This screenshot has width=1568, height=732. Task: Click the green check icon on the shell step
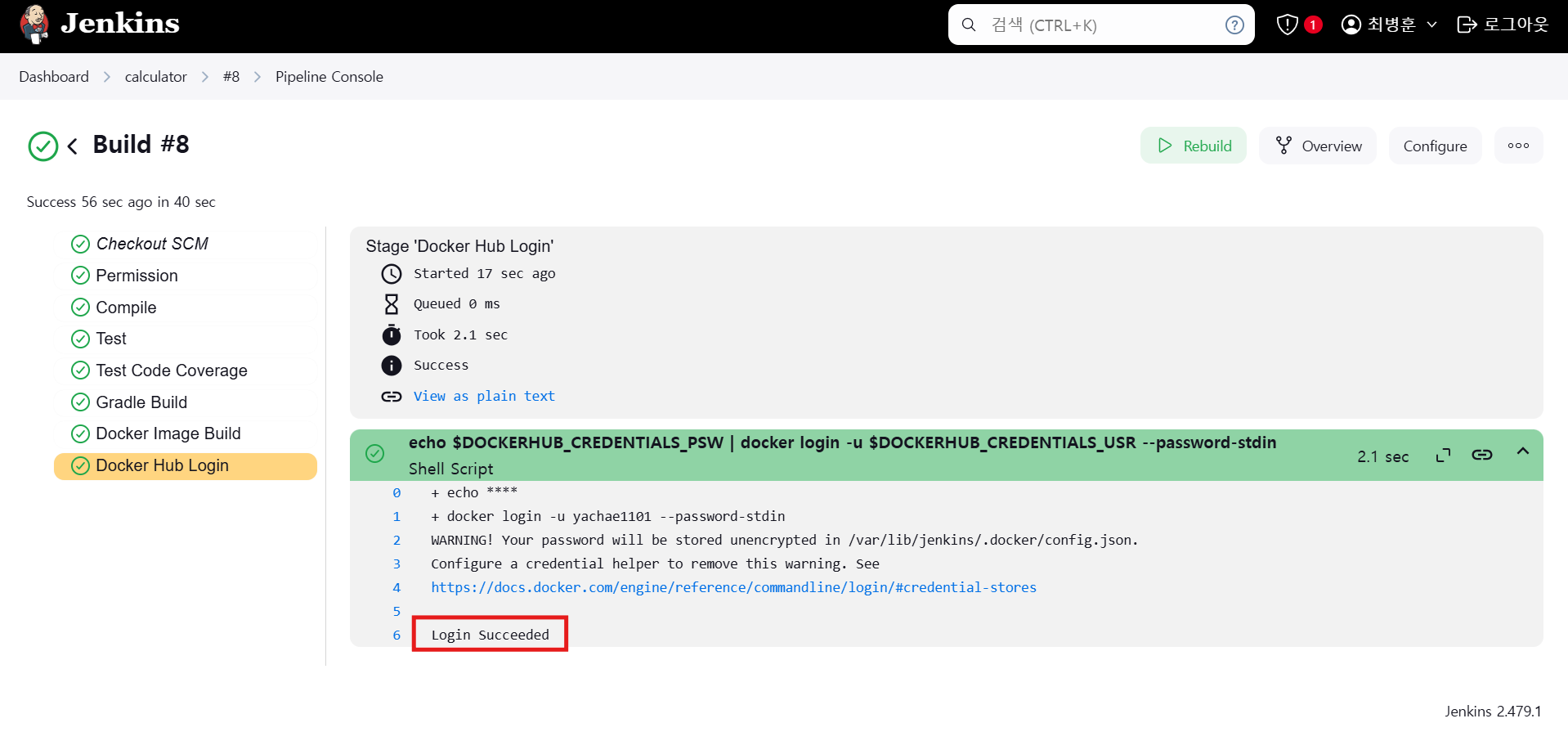point(374,454)
